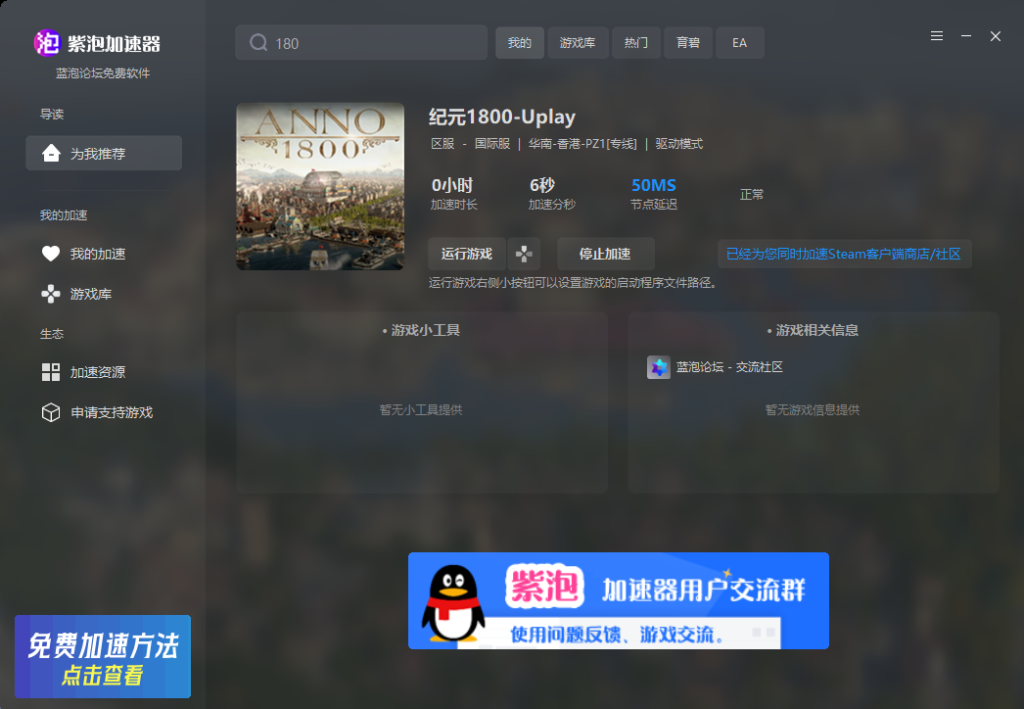Click the home icon beside 为我推荐
Viewport: 1024px width, 709px height.
[51, 153]
